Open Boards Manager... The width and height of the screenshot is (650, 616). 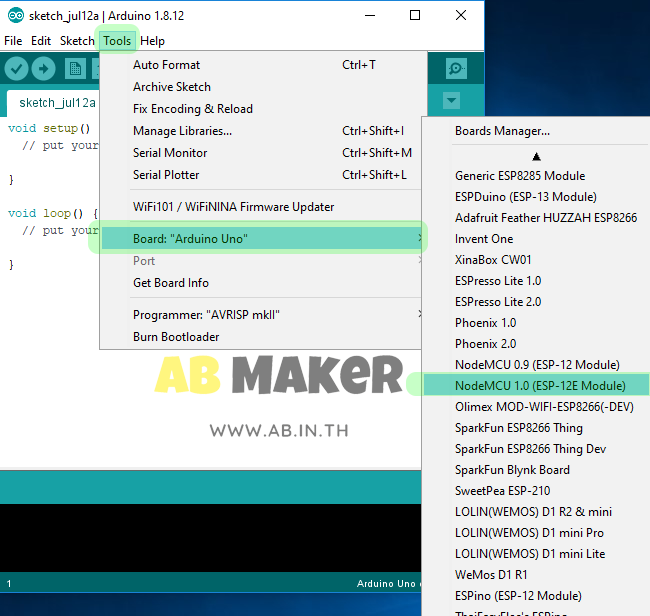coord(536,131)
